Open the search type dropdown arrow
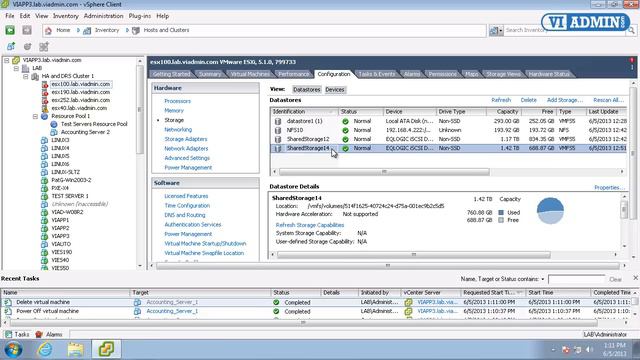The width and height of the screenshot is (640, 360). 501,31
